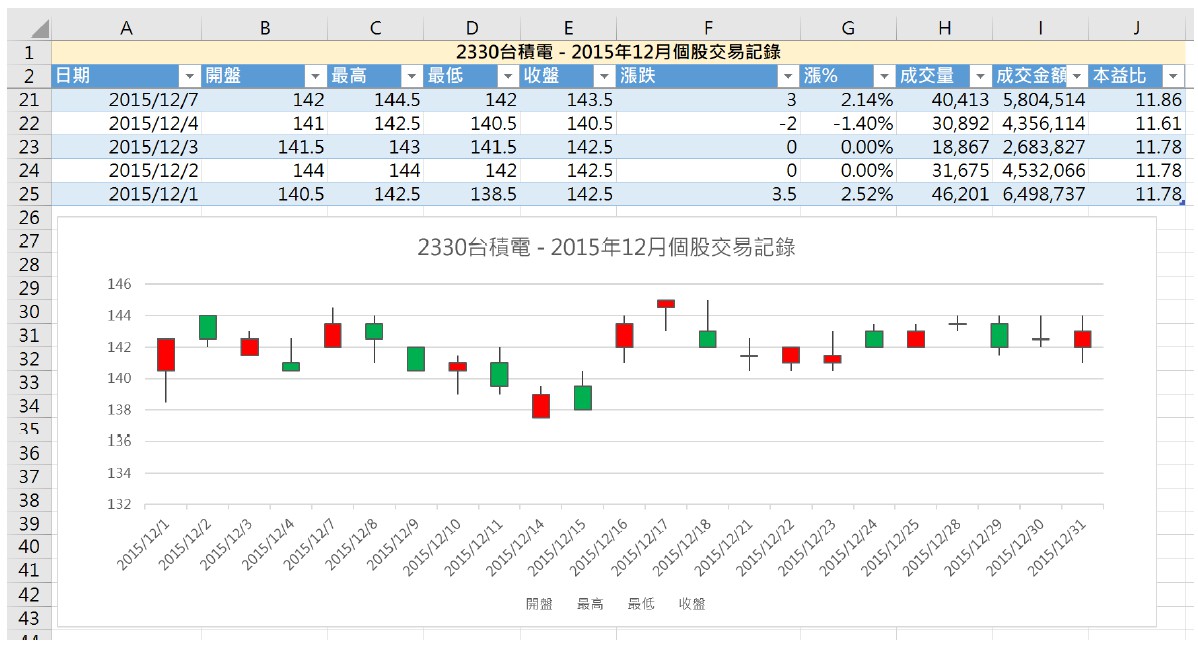1198x647 pixels.
Task: Open the 收盤 column filter dropdown
Action: pos(604,76)
